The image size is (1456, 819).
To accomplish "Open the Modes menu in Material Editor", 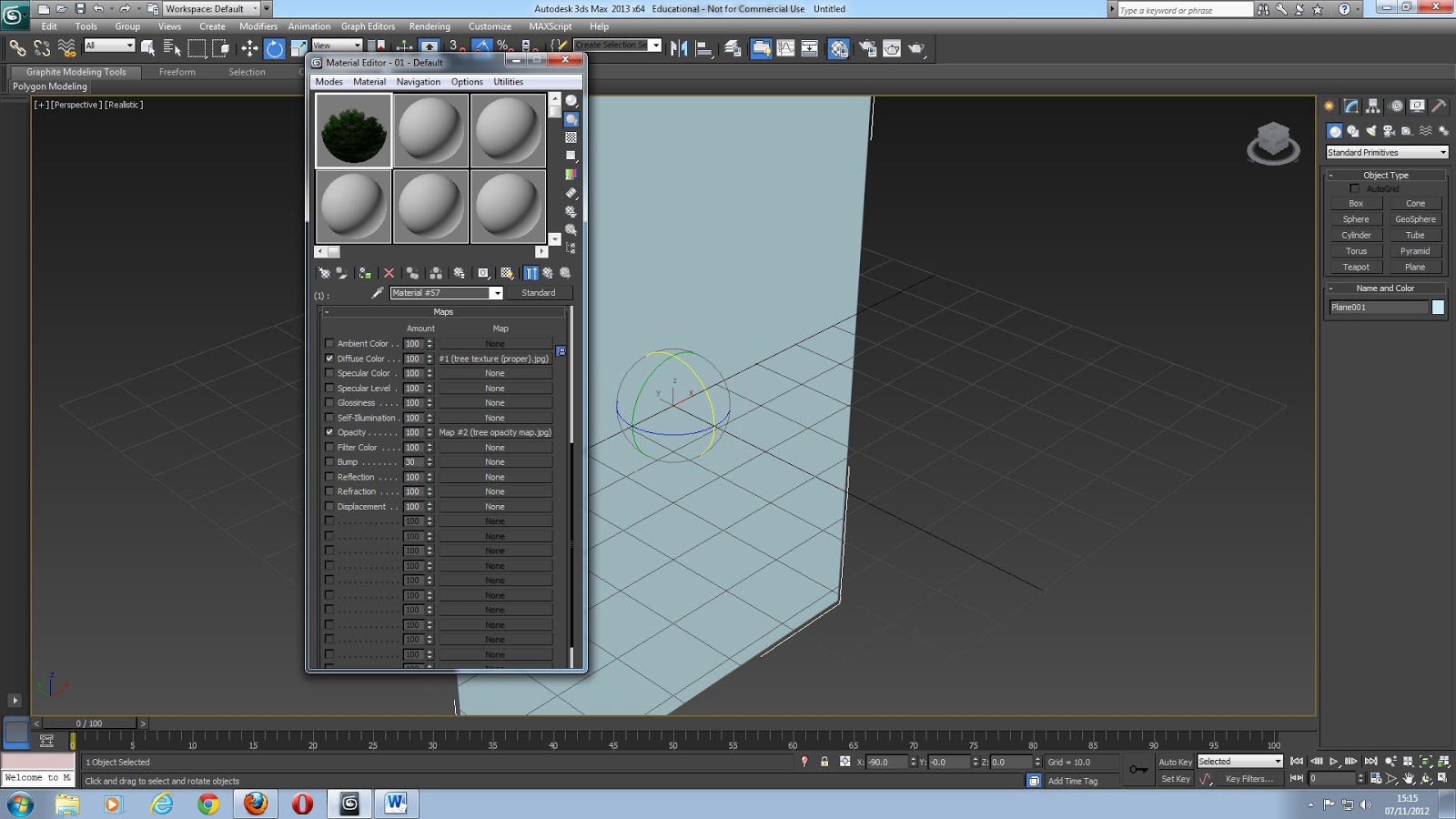I will click(x=329, y=81).
